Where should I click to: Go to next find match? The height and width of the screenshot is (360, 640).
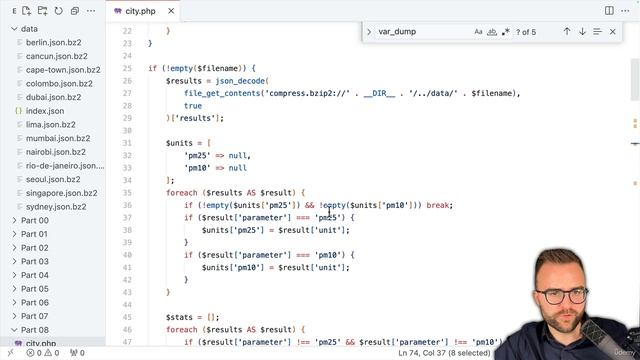(x=582, y=31)
